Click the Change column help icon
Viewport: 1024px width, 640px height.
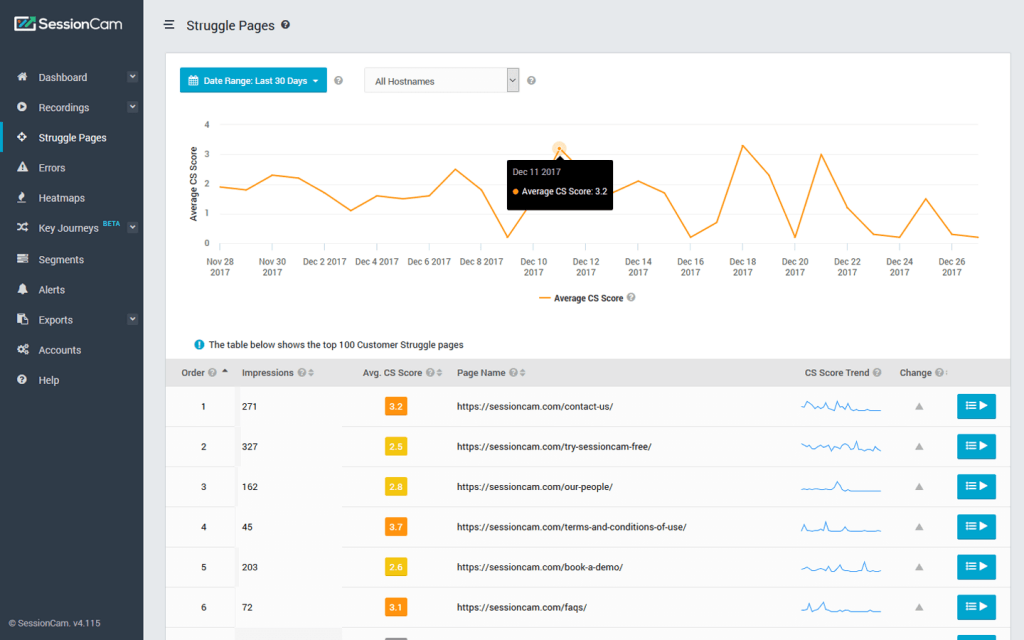pyautogui.click(x=939, y=373)
